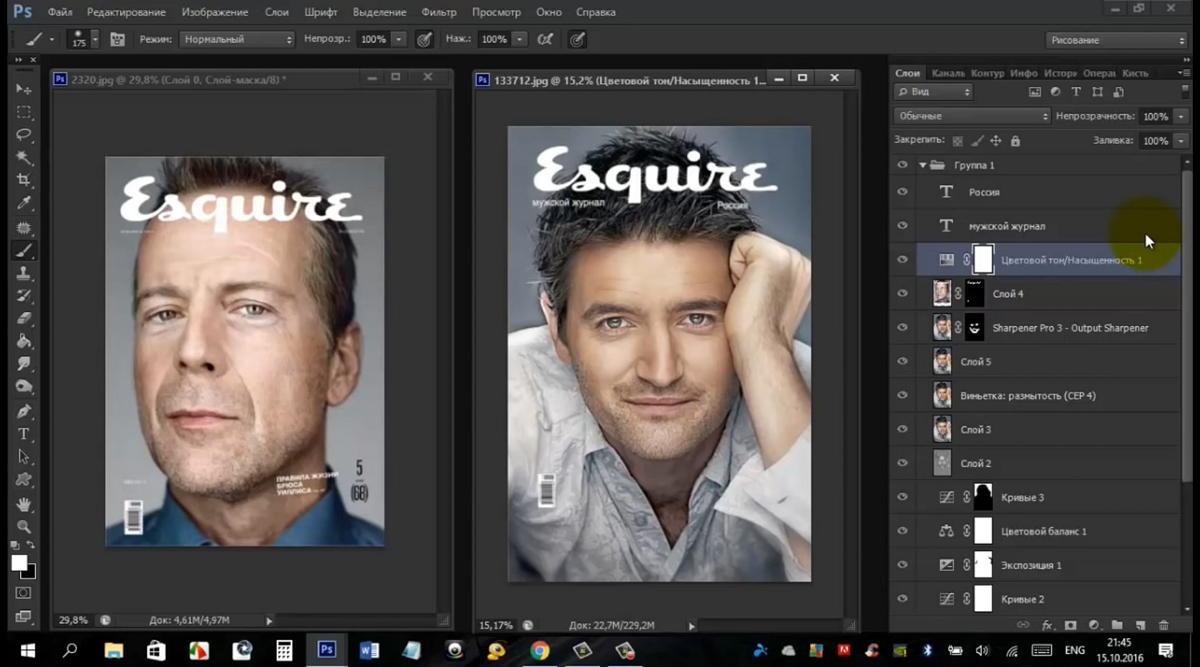Open layer blend mode Обычные dropdown
1200x667 pixels.
(x=972, y=116)
